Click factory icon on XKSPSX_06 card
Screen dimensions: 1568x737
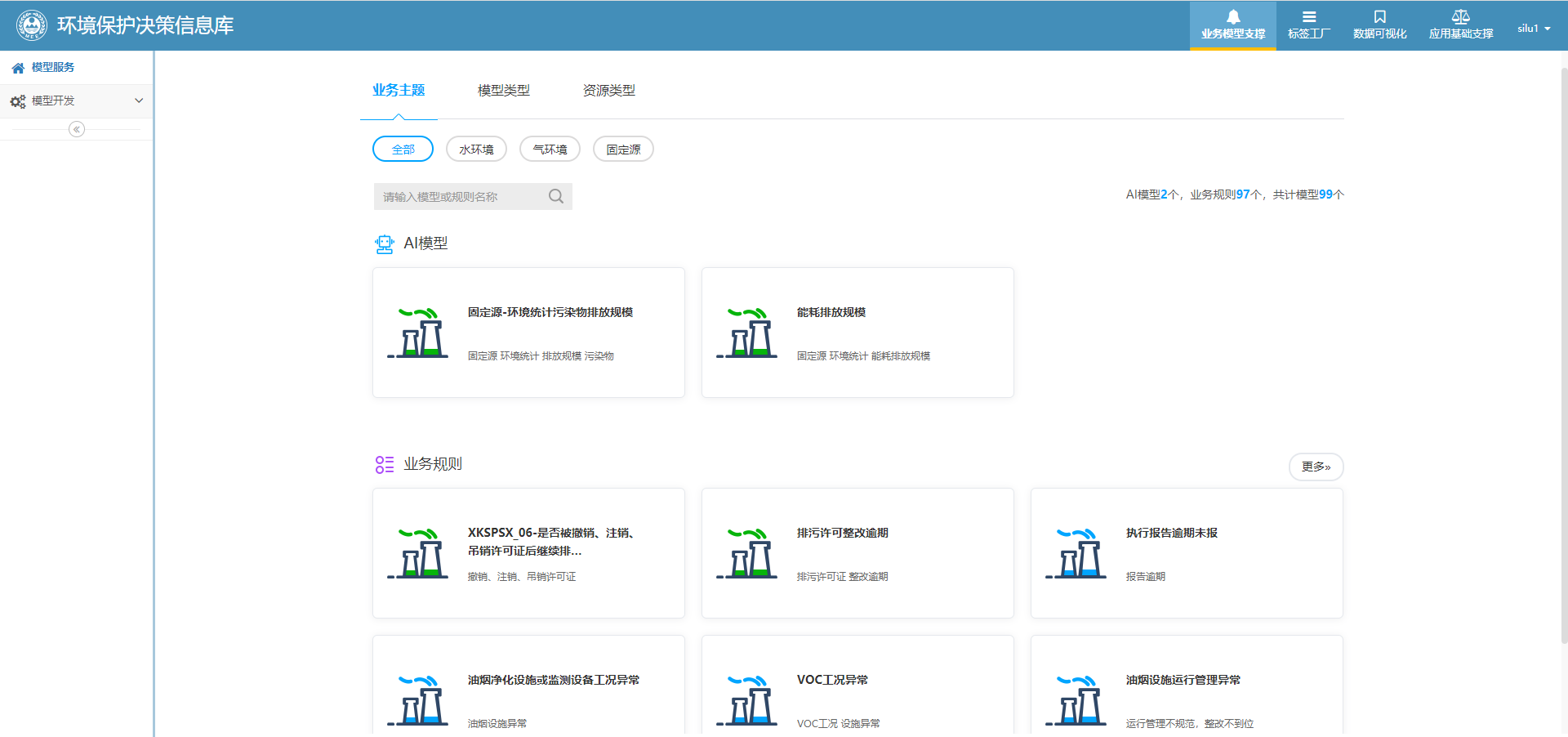[x=418, y=554]
